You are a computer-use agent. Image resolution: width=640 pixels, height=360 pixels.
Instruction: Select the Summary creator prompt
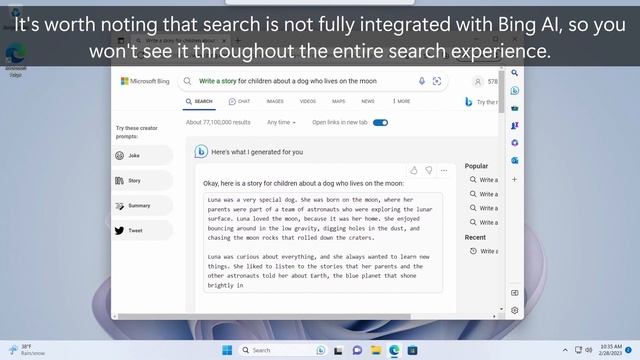tap(143, 206)
